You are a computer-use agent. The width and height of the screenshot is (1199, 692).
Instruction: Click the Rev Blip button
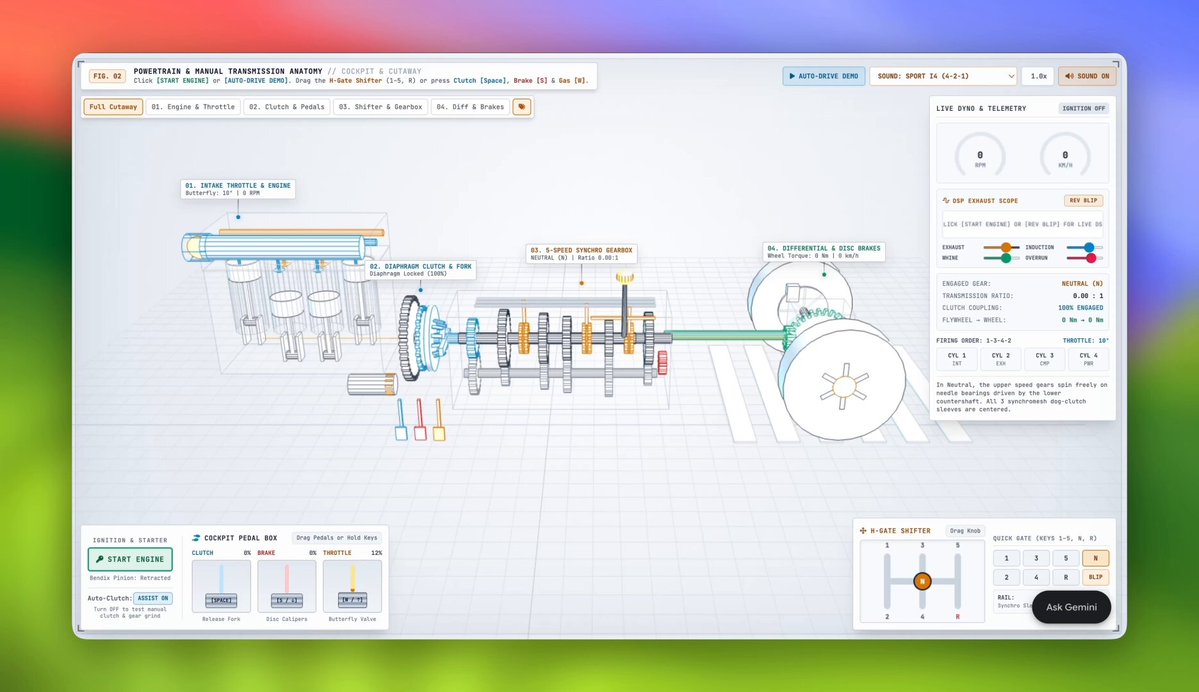tap(1083, 200)
